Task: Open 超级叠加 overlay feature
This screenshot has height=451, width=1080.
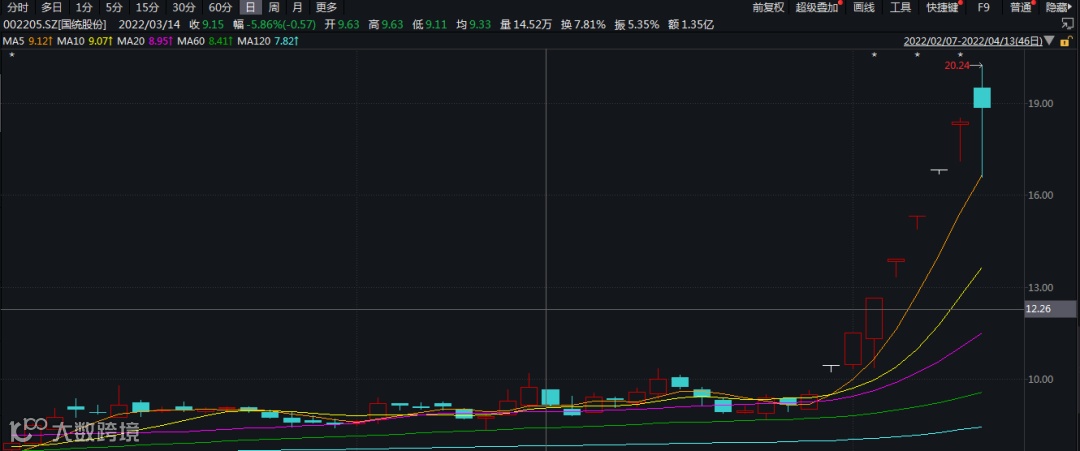Action: tap(818, 8)
